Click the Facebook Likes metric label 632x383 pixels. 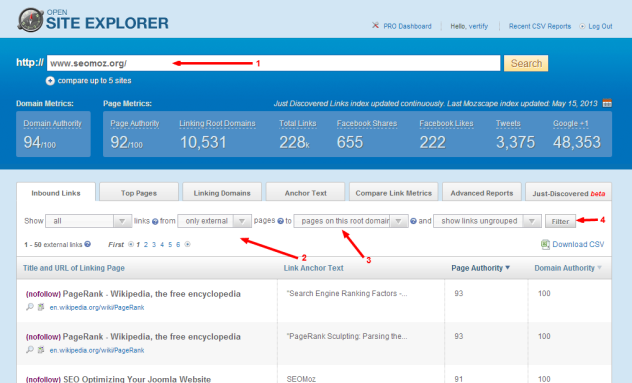(446, 123)
